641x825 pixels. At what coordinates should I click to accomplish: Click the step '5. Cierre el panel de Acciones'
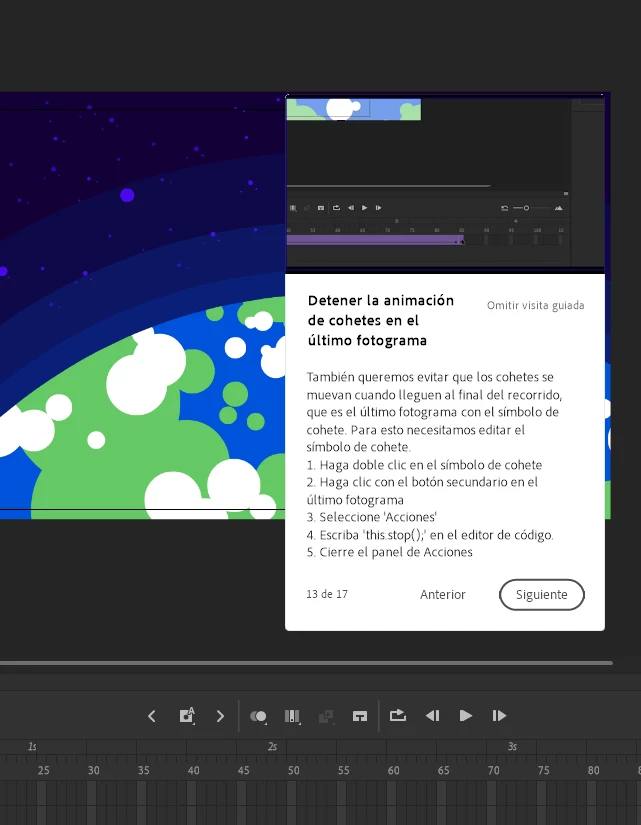(x=389, y=552)
